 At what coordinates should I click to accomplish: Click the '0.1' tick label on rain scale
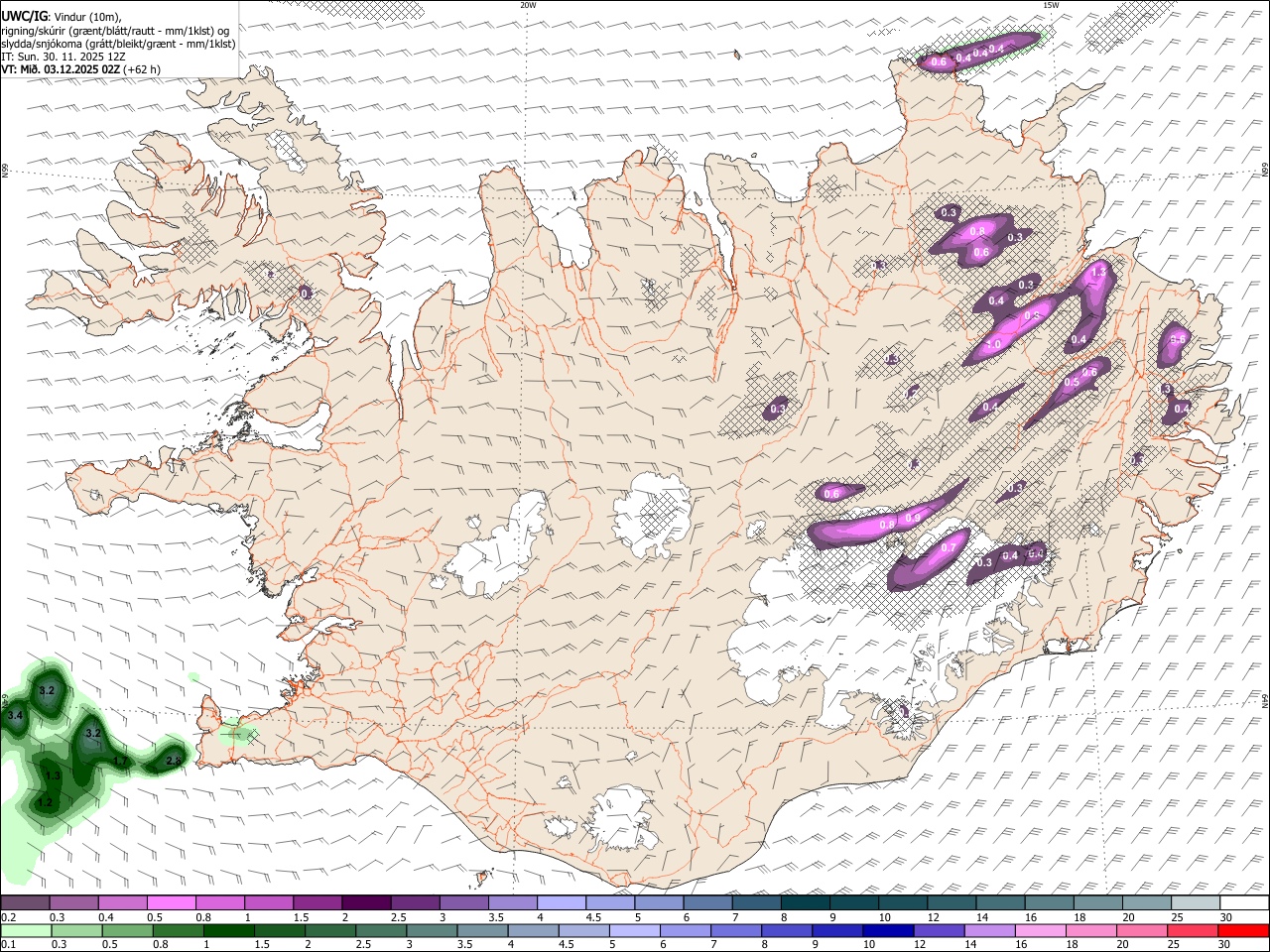point(7,944)
